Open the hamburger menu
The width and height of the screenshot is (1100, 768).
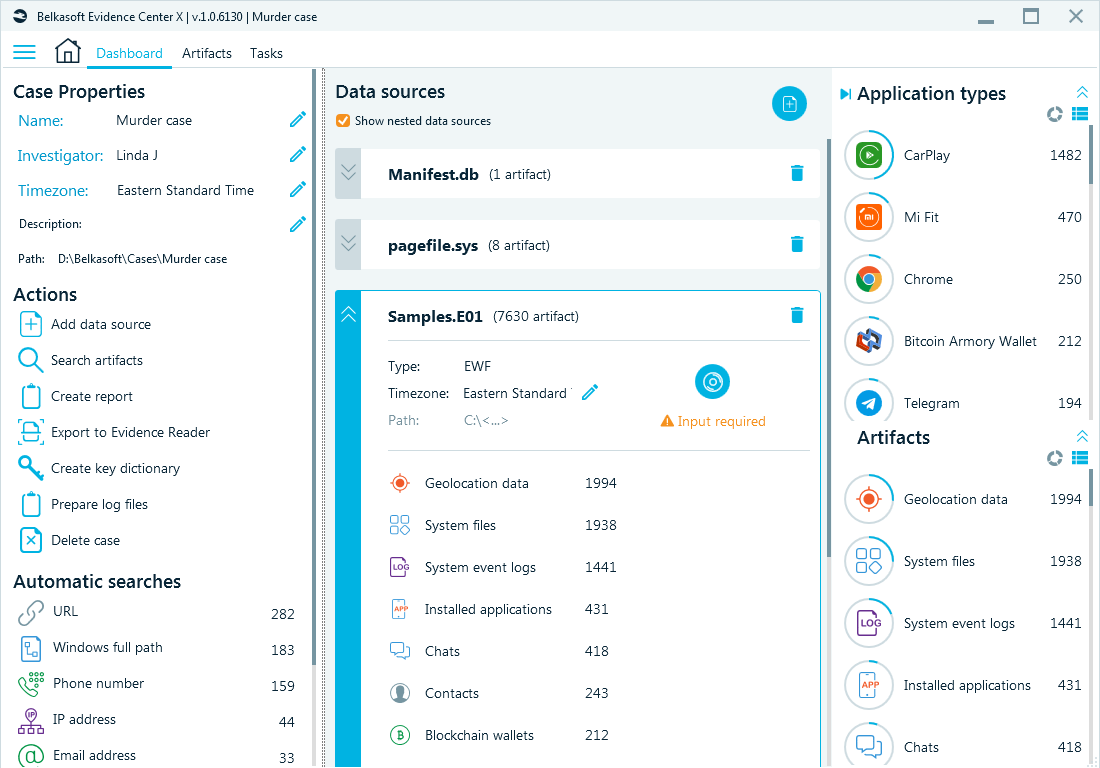click(25, 53)
